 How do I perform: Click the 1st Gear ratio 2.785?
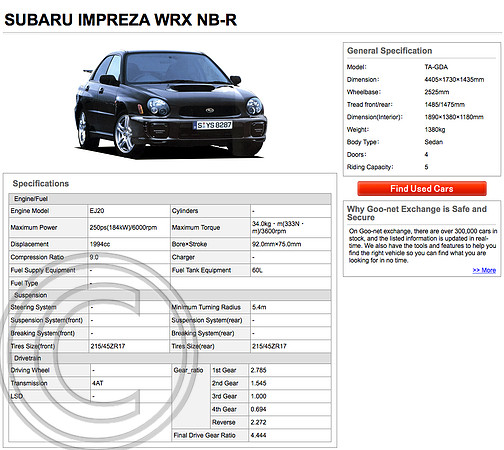click(x=258, y=370)
